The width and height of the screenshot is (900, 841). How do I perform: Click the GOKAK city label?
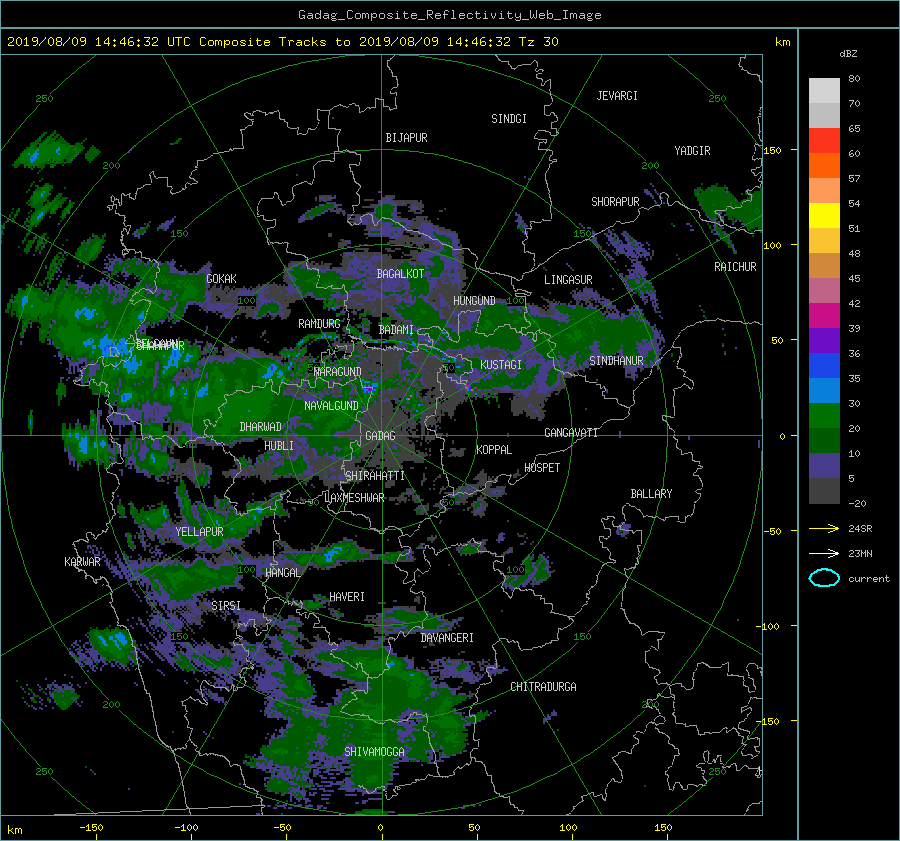pyautogui.click(x=221, y=278)
